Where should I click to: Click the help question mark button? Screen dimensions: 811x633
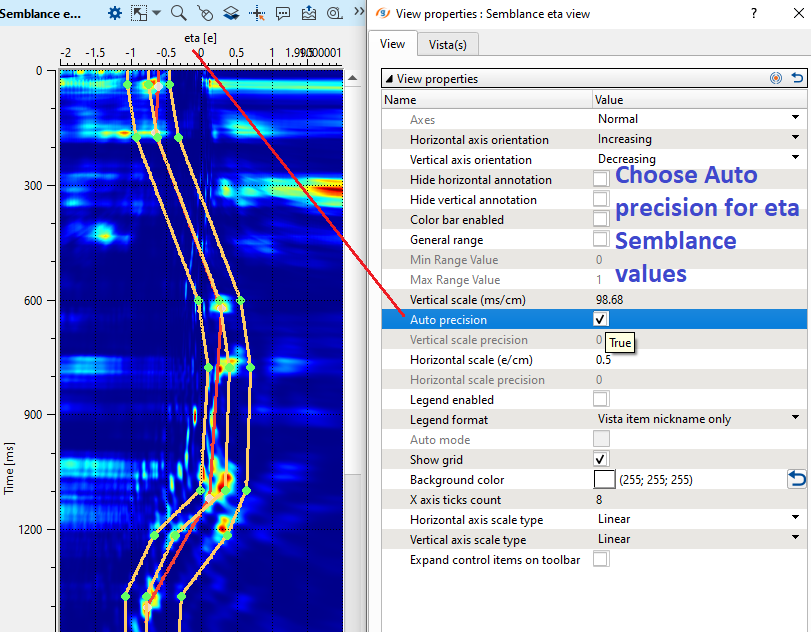753,13
